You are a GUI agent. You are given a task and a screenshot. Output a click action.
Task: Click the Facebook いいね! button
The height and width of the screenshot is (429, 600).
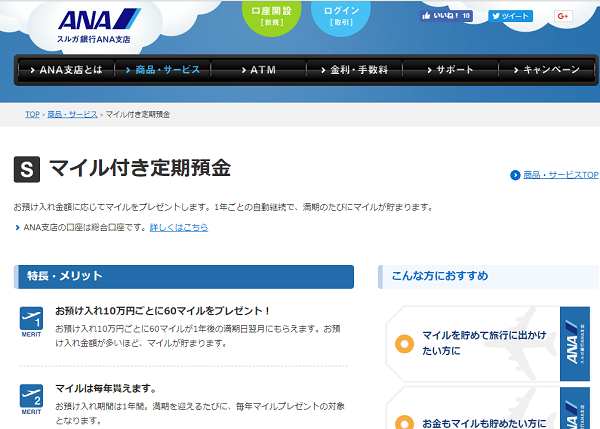click(x=446, y=16)
